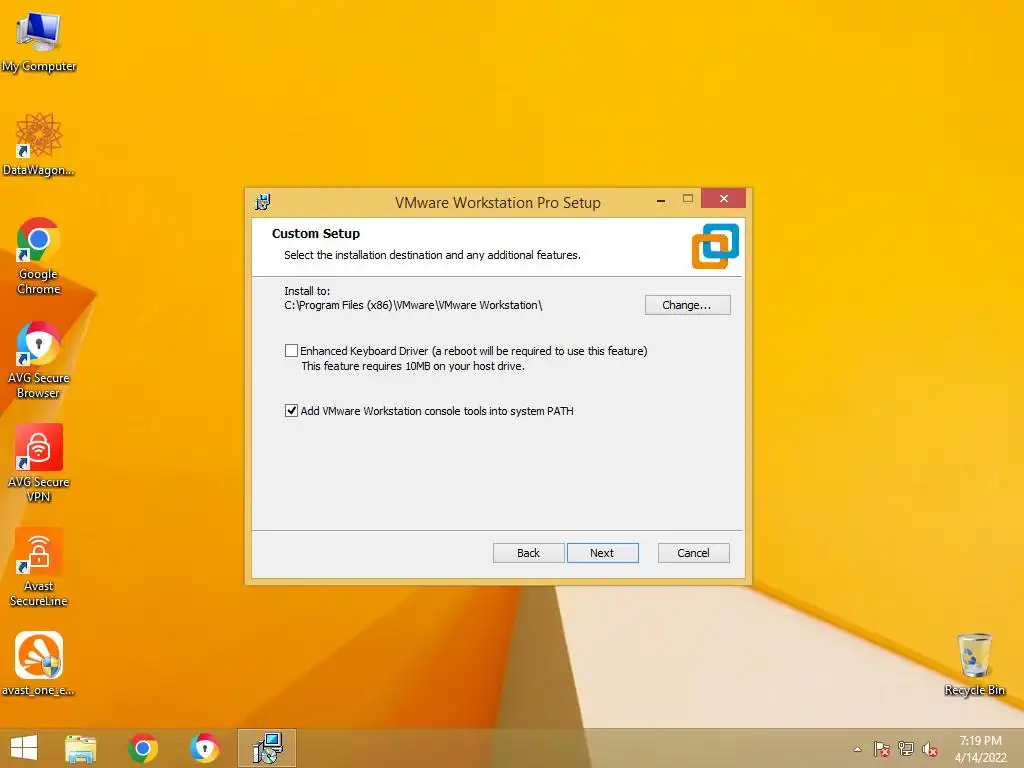Open AVG Secure VPN desktop shortcut
Screen dimensions: 1024x768
coord(39,462)
